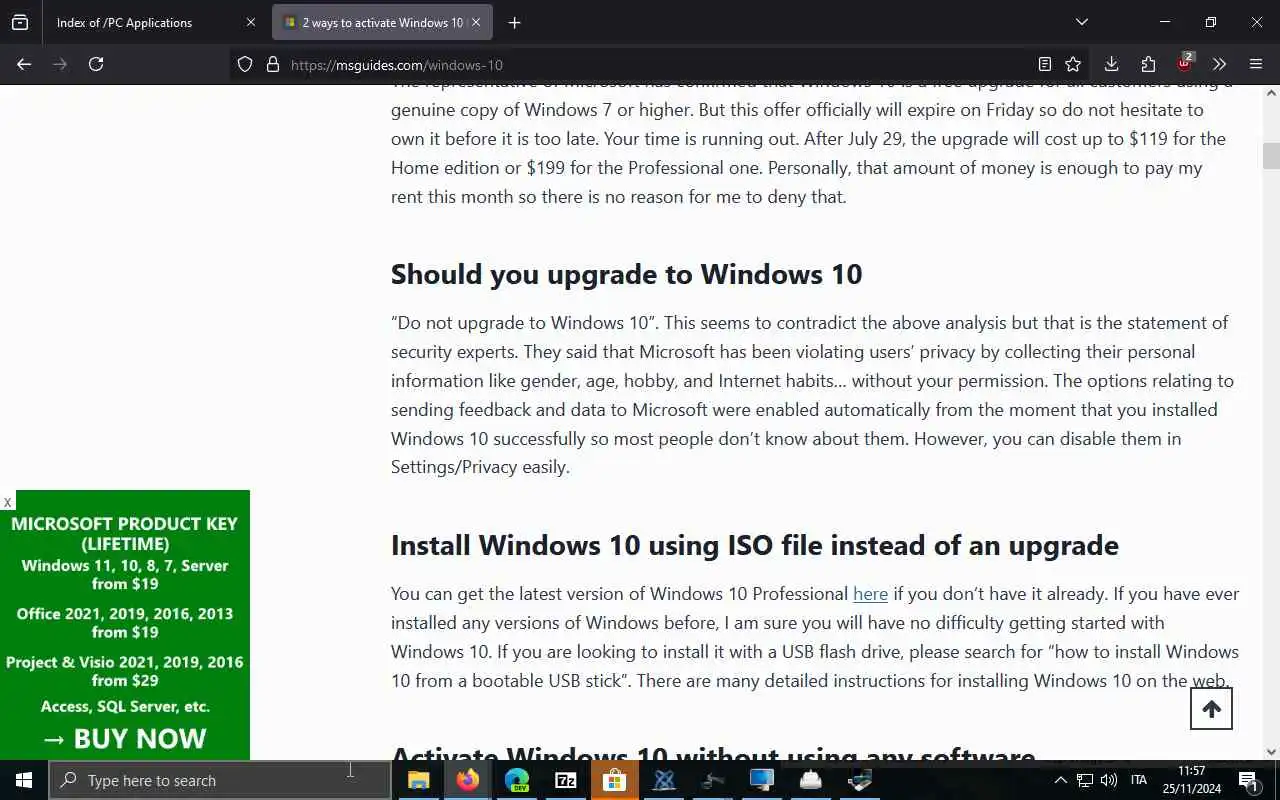
Task: Click heading 'Should you upgrade to Windows 10'
Action: 626,274
